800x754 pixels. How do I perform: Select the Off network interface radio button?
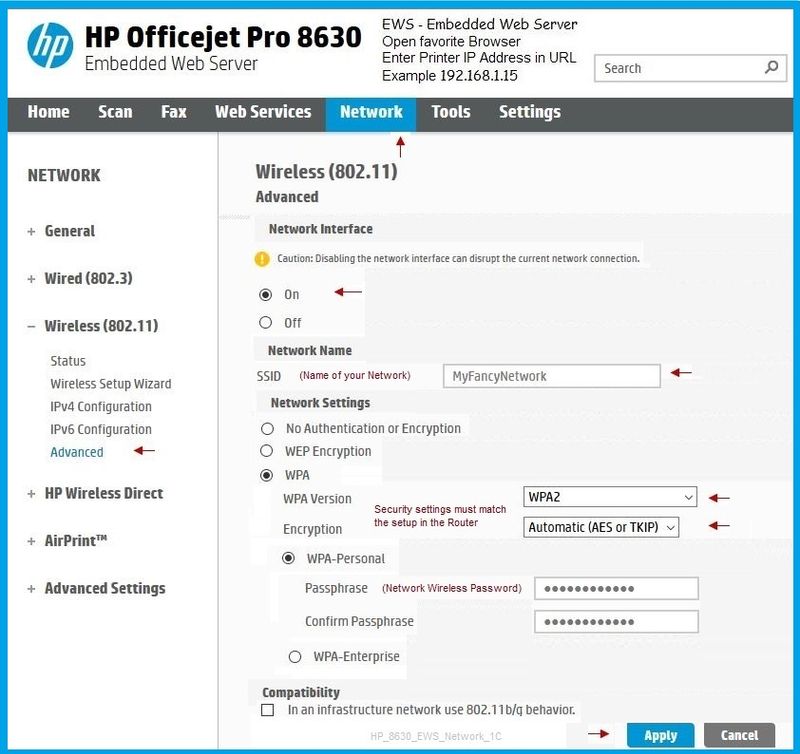pyautogui.click(x=265, y=322)
